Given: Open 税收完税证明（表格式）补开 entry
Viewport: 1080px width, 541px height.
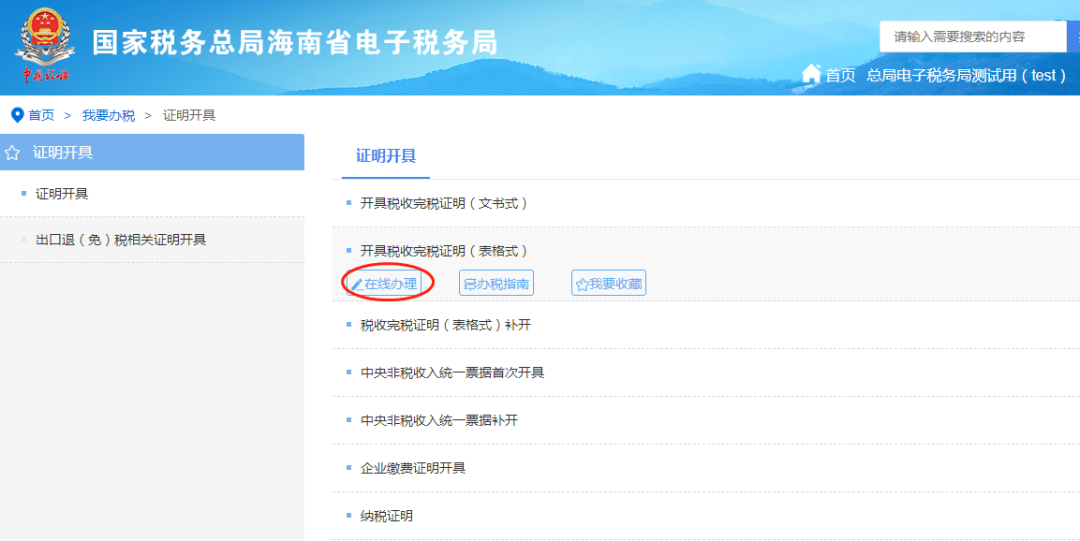Looking at the screenshot, I should click(446, 325).
